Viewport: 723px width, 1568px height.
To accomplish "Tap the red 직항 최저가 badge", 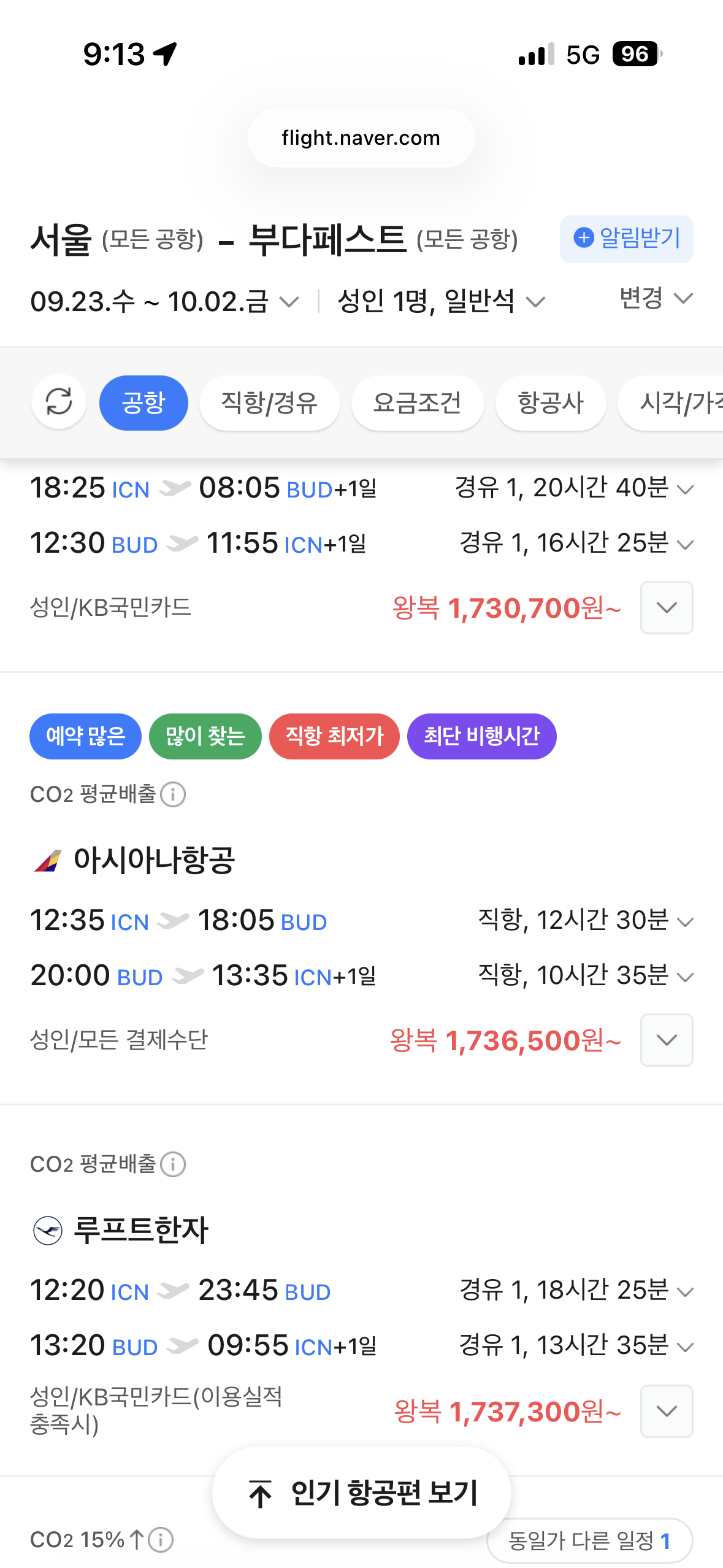I will pos(334,736).
